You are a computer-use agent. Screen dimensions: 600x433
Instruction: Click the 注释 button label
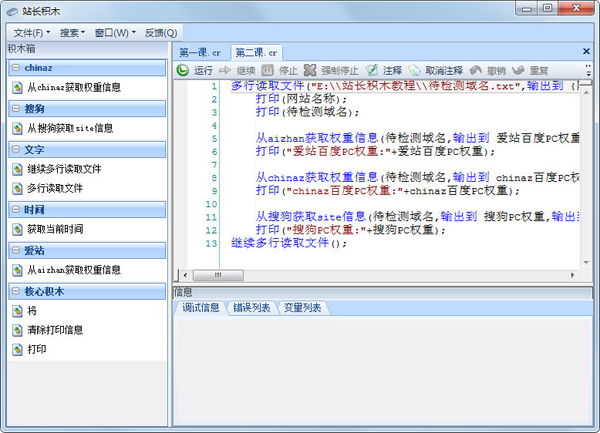[x=393, y=70]
